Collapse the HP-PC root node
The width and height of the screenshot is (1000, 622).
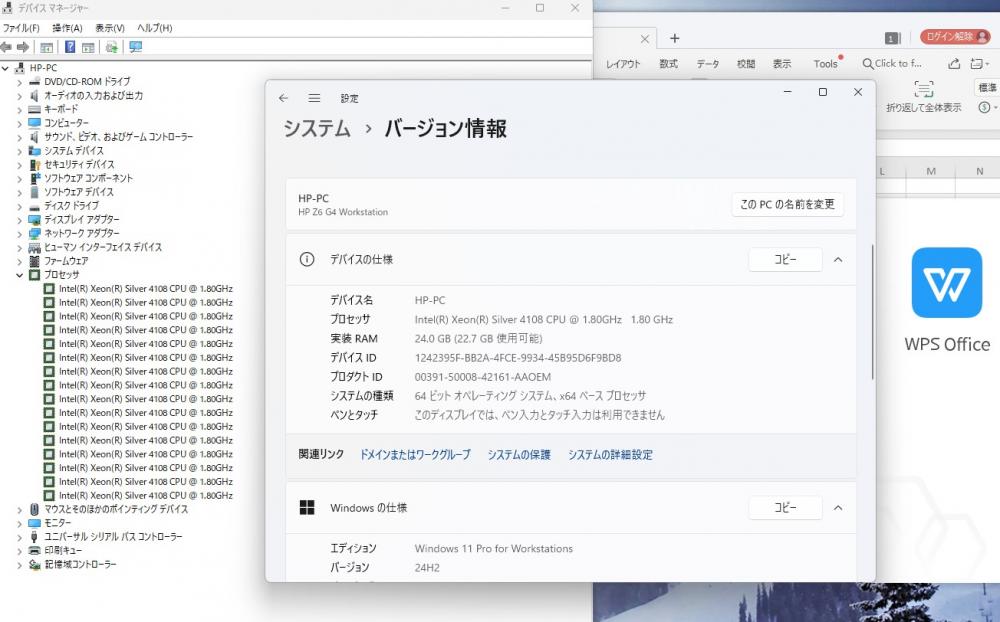click(5, 68)
